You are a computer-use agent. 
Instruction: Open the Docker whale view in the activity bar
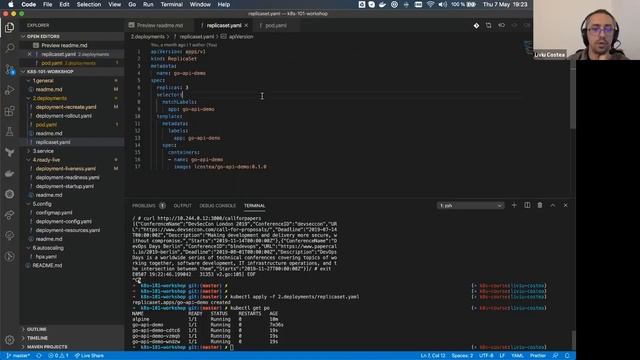(x=9, y=173)
